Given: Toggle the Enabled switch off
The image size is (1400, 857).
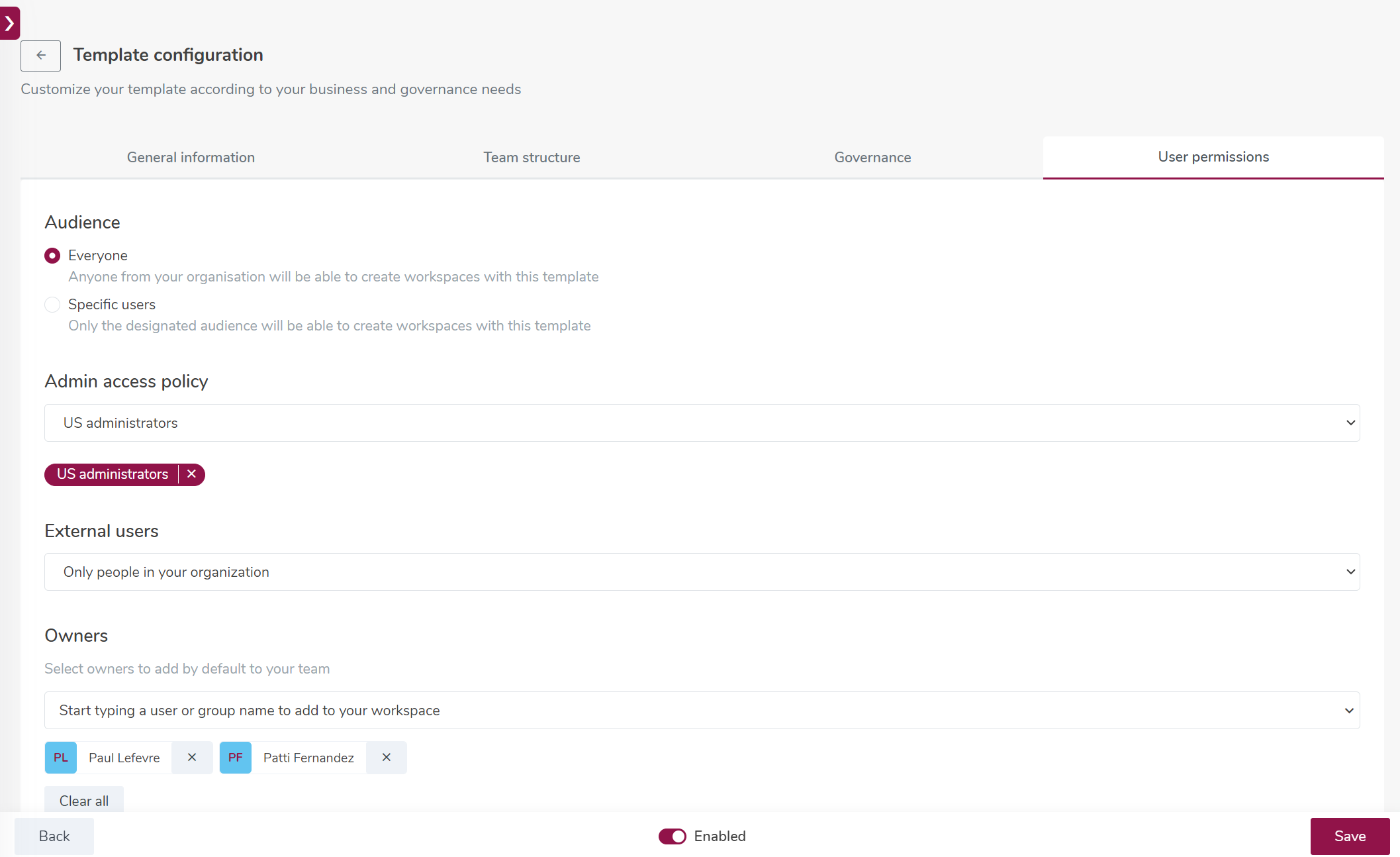Looking at the screenshot, I should [673, 836].
